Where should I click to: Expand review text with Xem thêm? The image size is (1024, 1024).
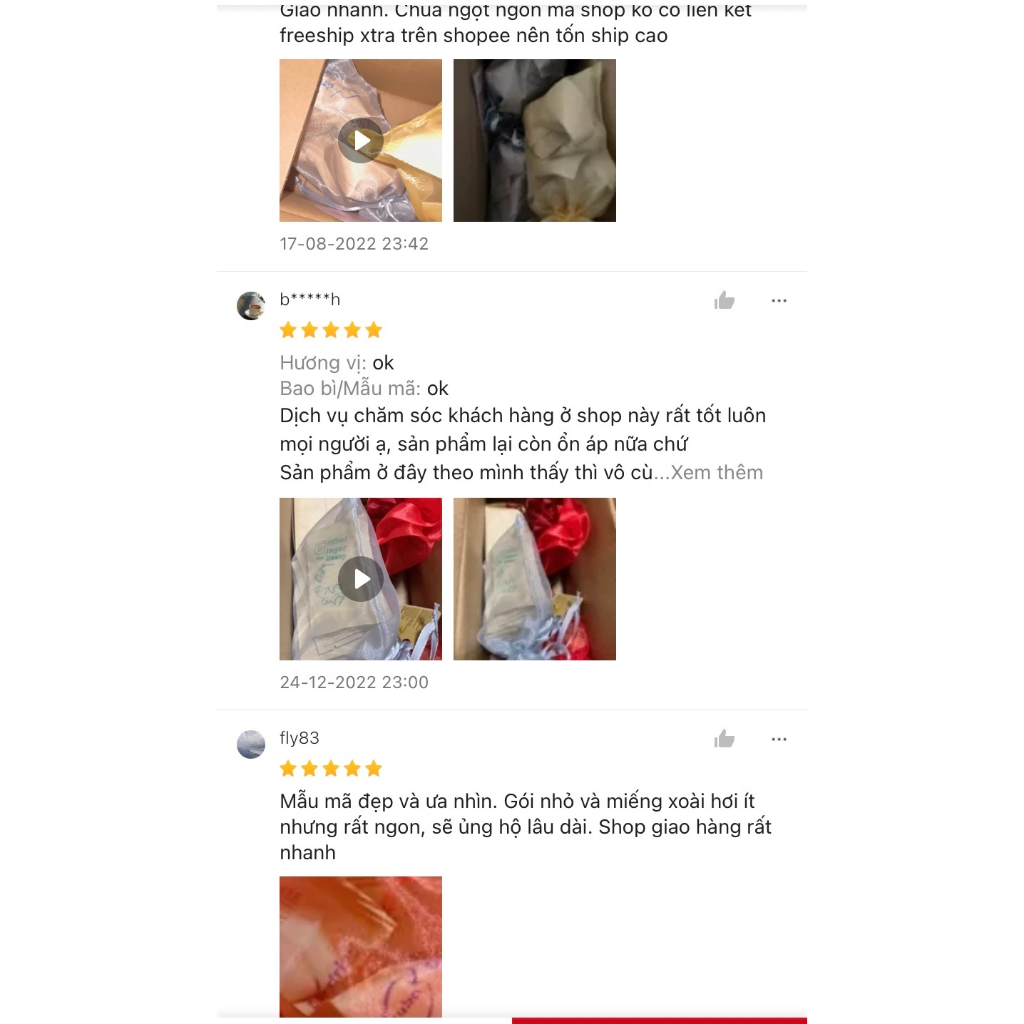click(716, 472)
